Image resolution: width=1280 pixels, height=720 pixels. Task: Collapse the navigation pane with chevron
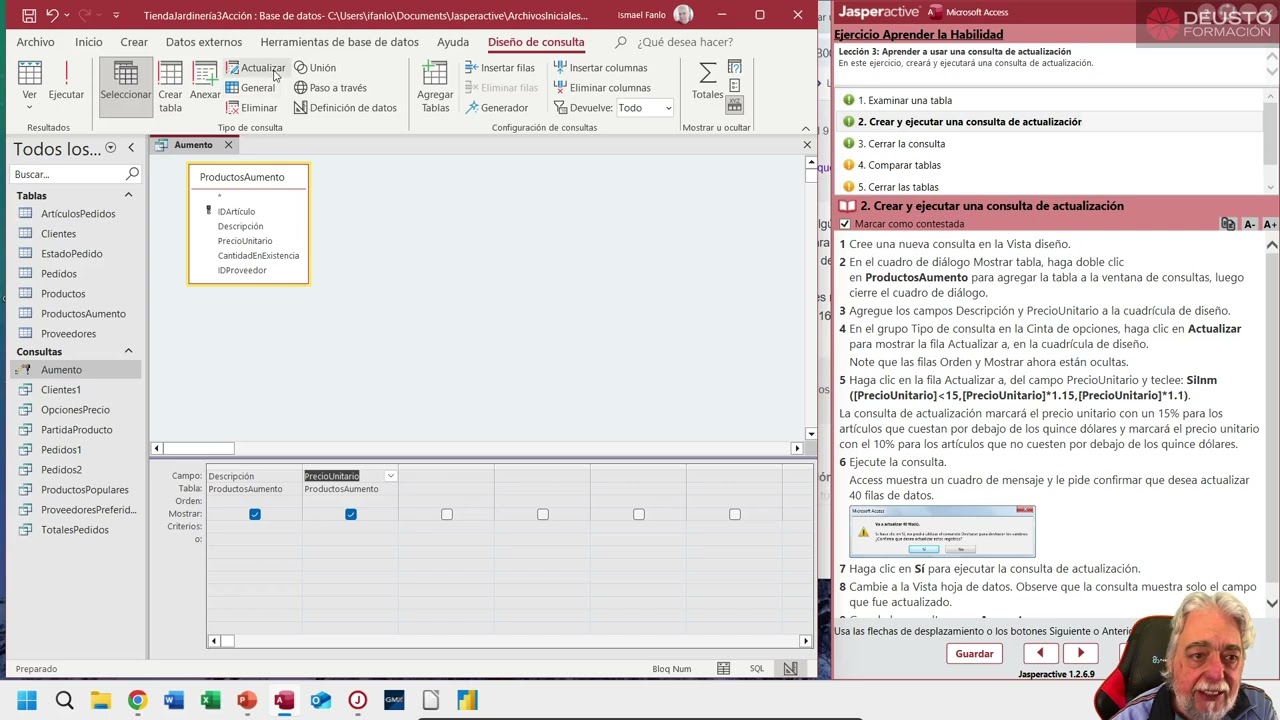130,148
